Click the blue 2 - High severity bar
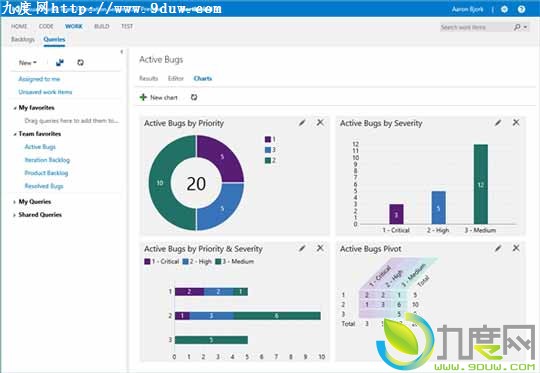The height and width of the screenshot is (373, 540). coord(438,208)
